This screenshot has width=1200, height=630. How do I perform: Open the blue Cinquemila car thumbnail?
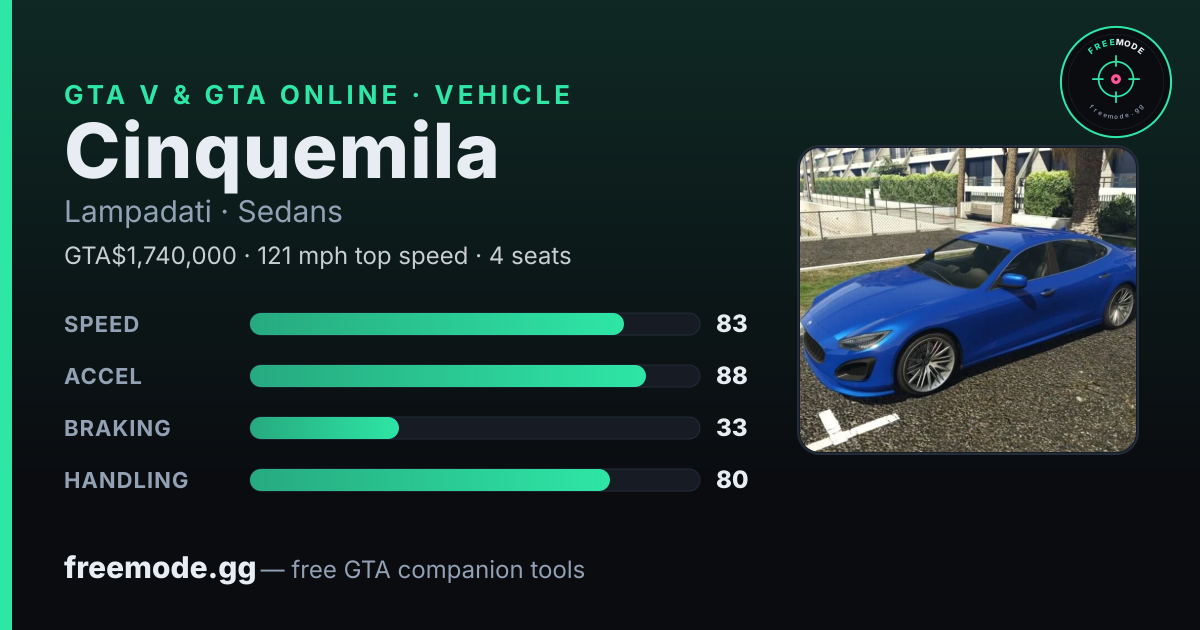[968, 300]
